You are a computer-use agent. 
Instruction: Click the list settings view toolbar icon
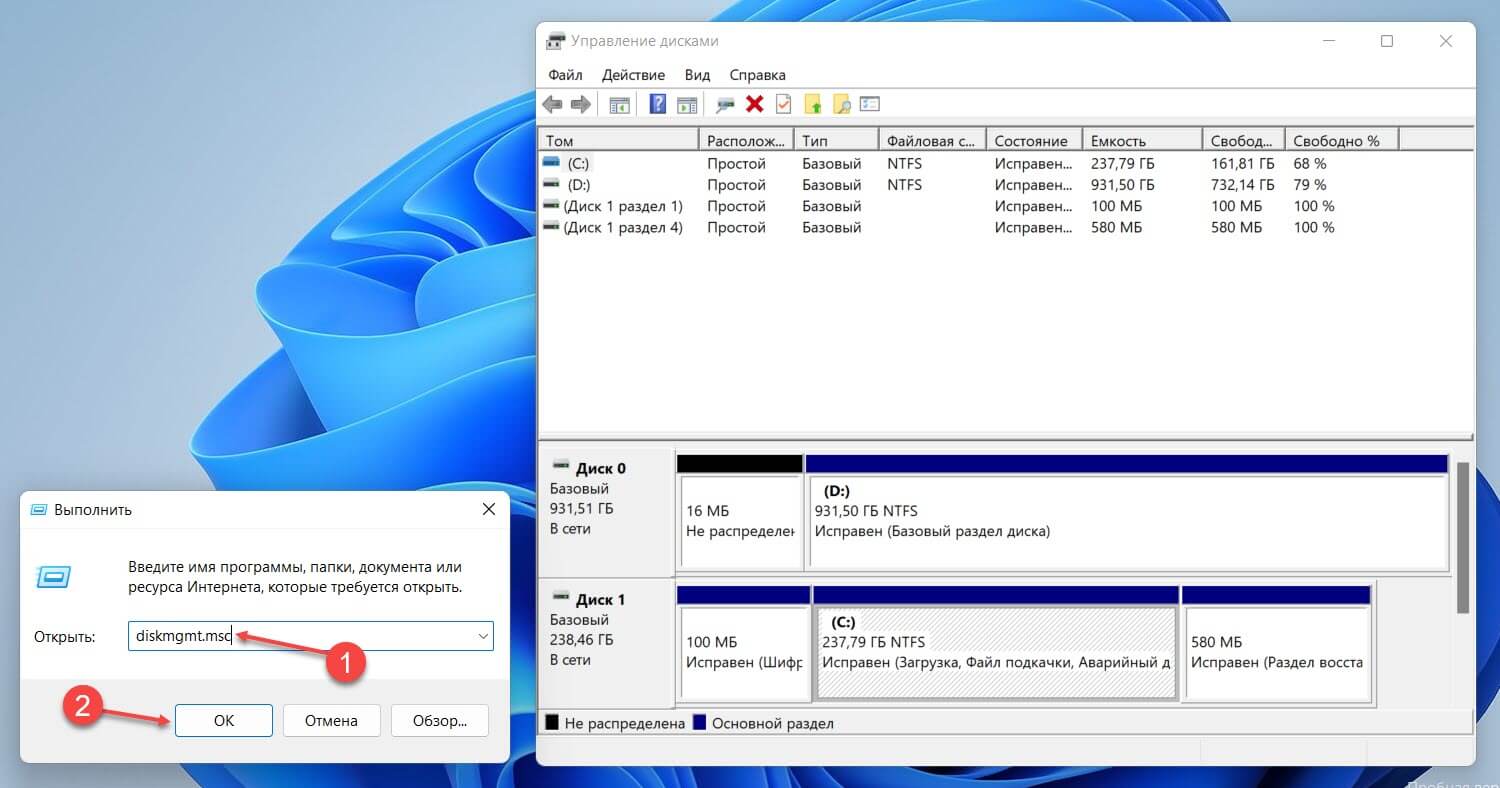(869, 104)
